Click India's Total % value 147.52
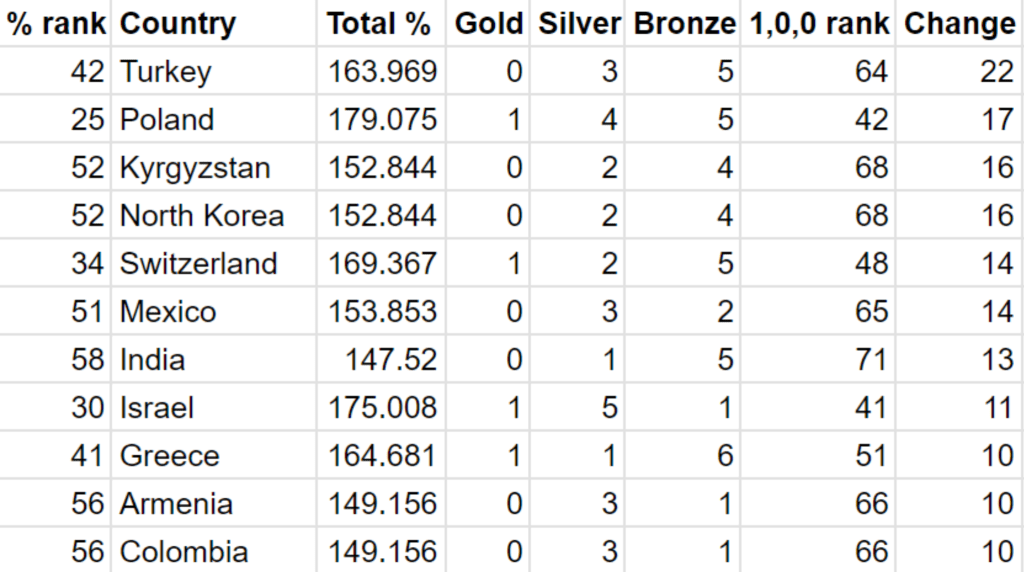 [x=391, y=360]
